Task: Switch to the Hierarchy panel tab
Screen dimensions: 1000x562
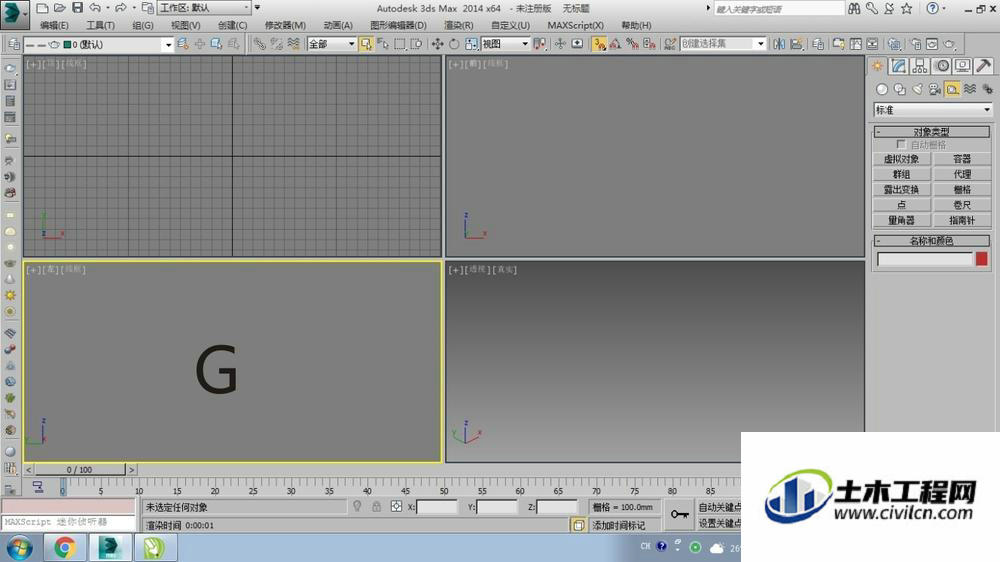Action: click(920, 66)
